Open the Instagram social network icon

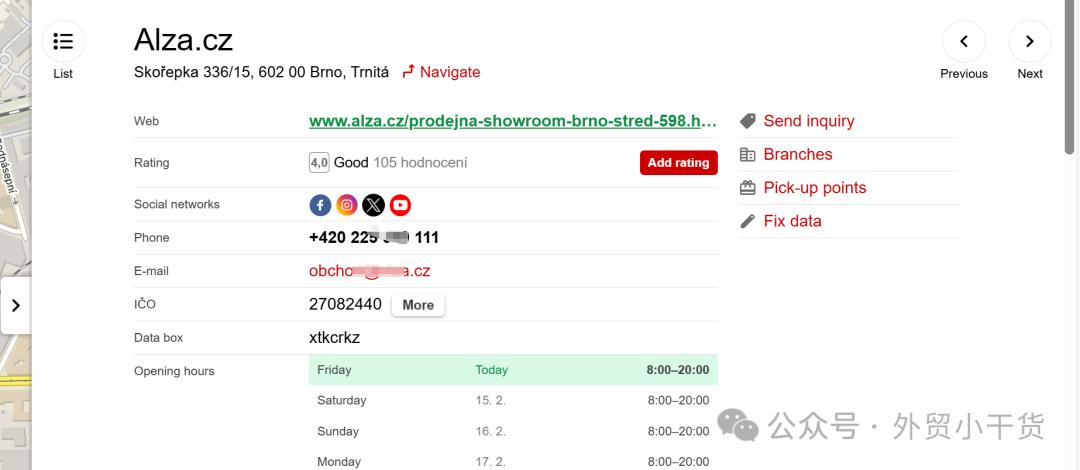coord(347,205)
